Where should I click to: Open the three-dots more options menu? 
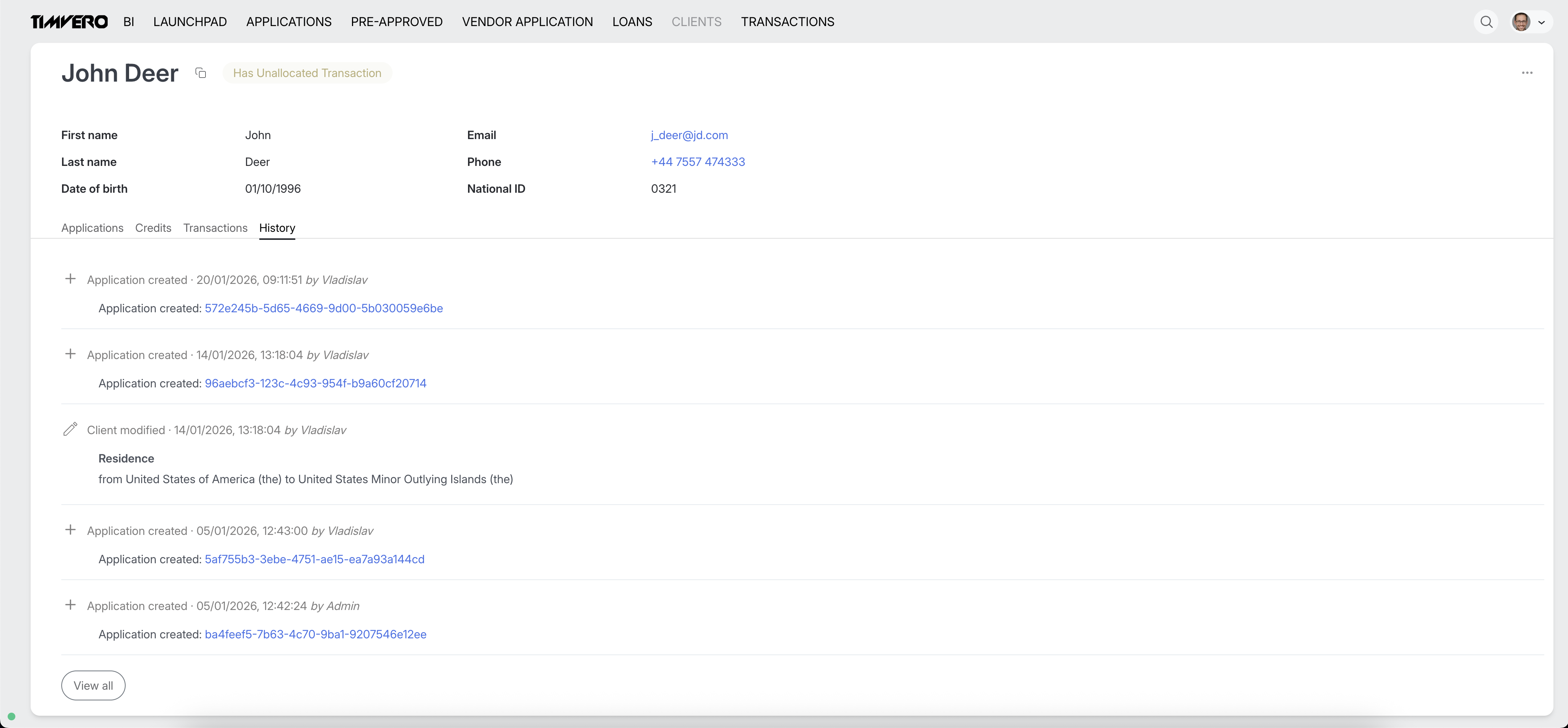point(1527,73)
